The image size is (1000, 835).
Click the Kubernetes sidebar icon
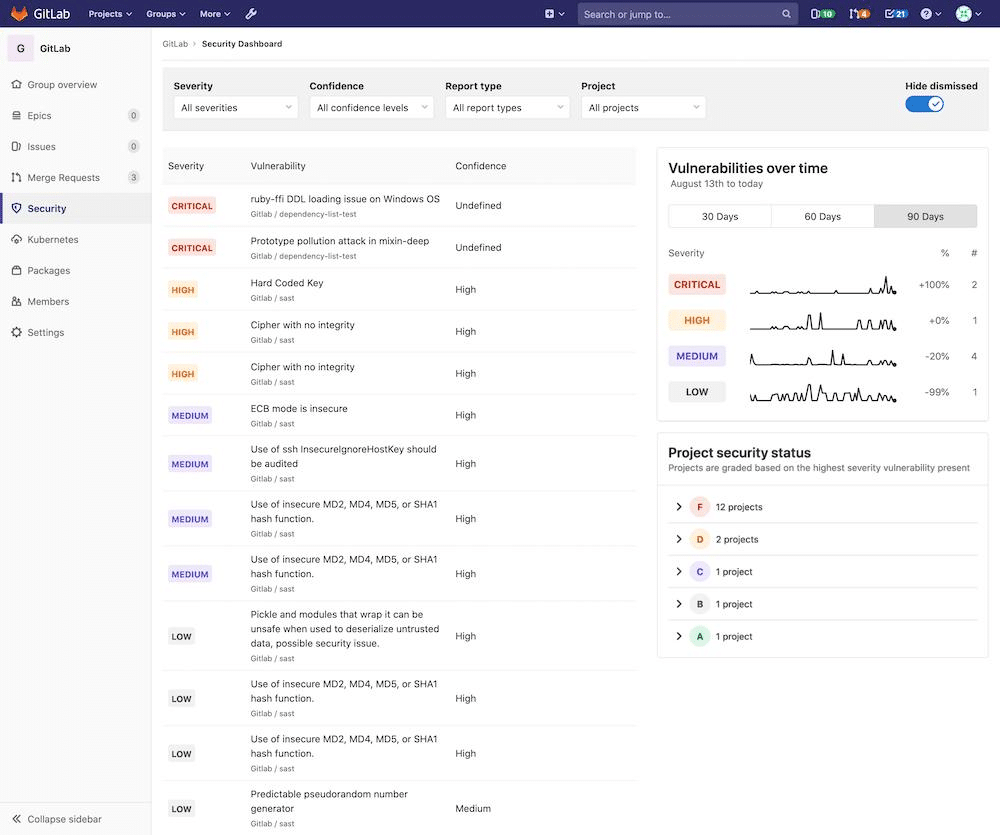coord(17,239)
